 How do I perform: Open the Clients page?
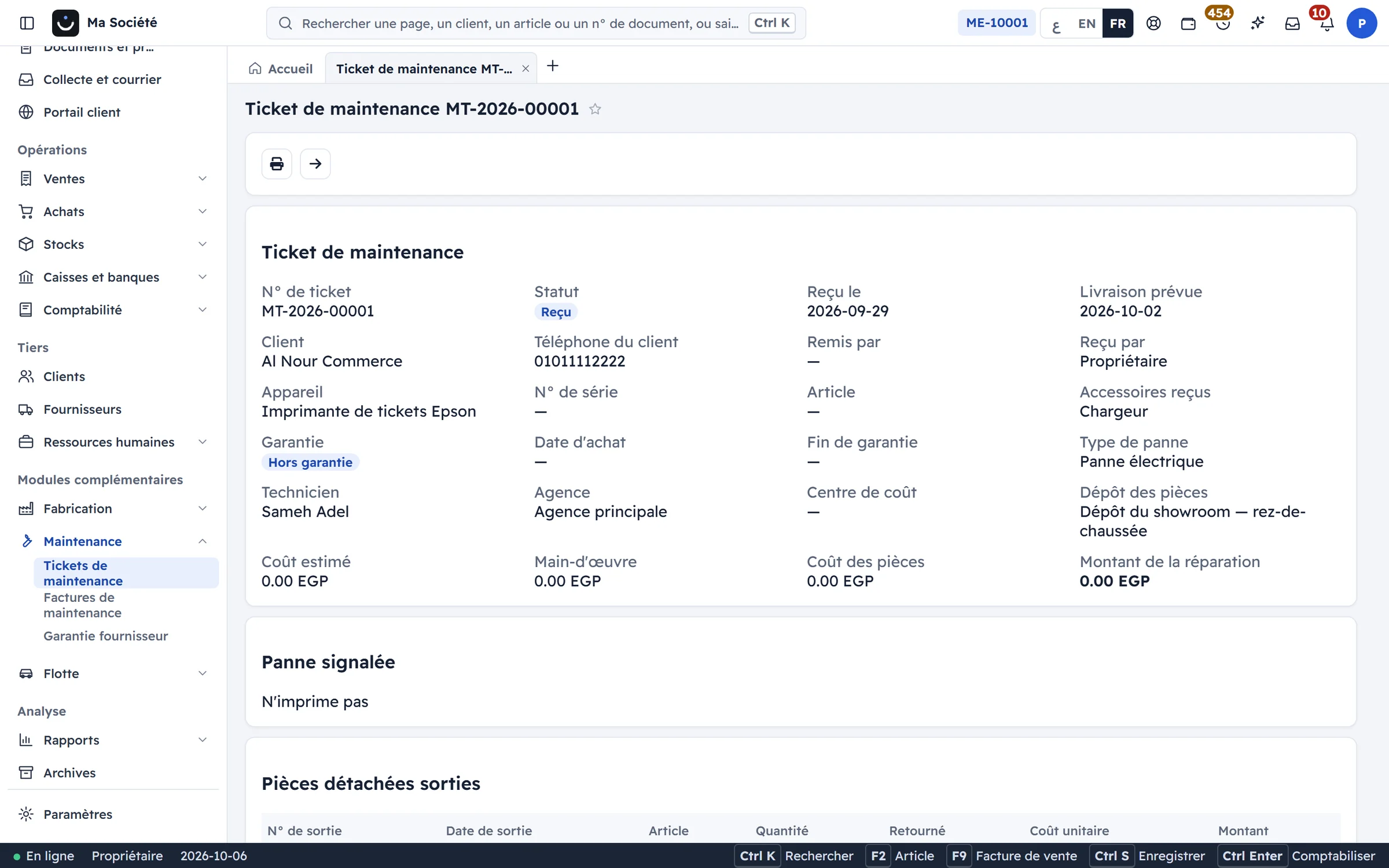(113, 377)
